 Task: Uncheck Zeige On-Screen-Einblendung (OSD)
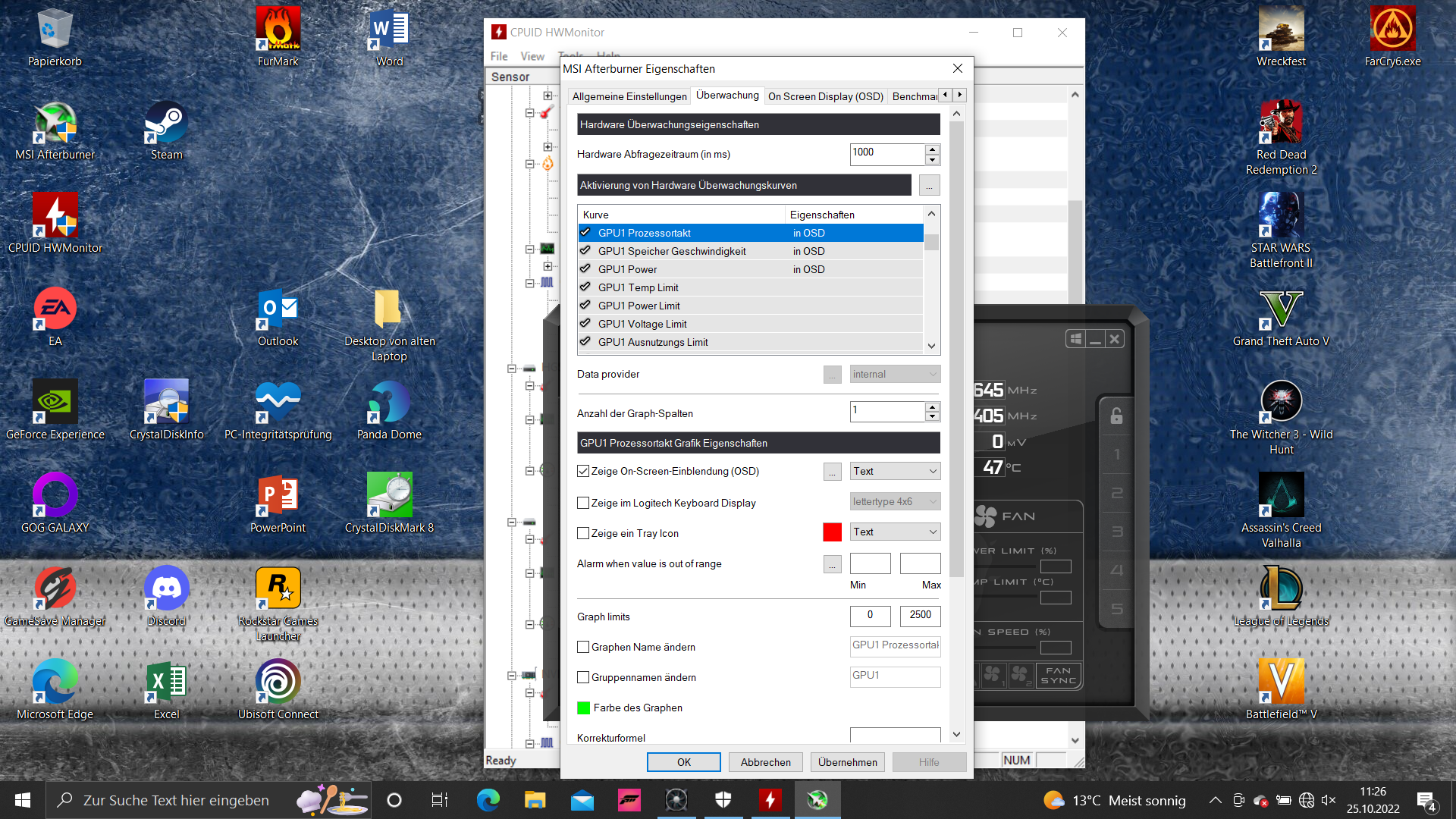[x=583, y=471]
